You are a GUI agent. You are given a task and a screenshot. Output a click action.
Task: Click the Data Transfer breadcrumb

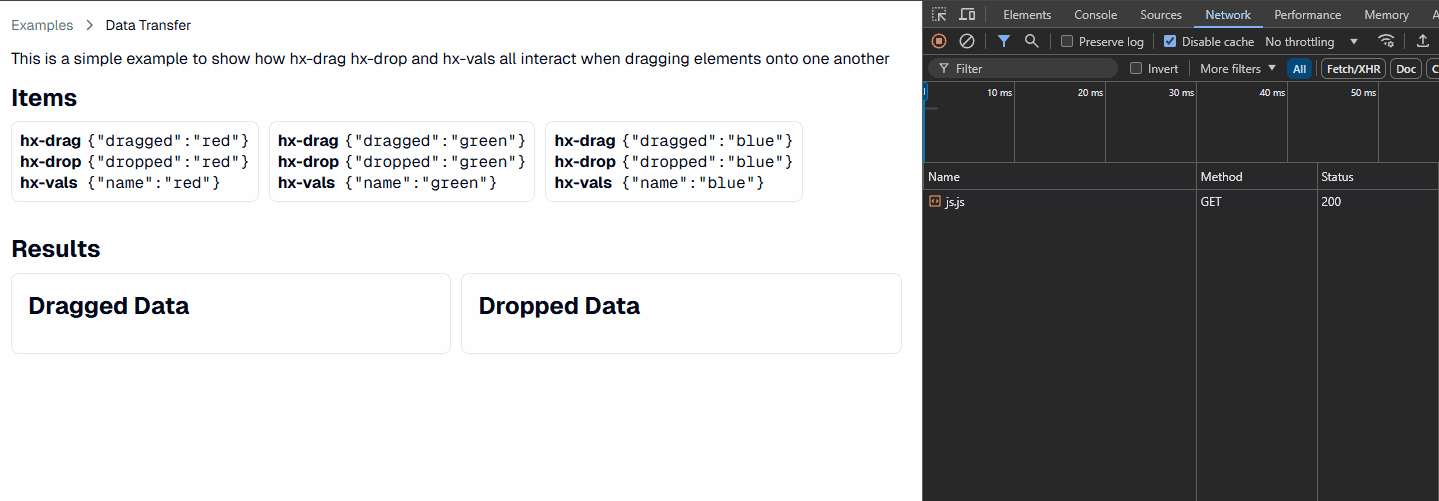(148, 25)
